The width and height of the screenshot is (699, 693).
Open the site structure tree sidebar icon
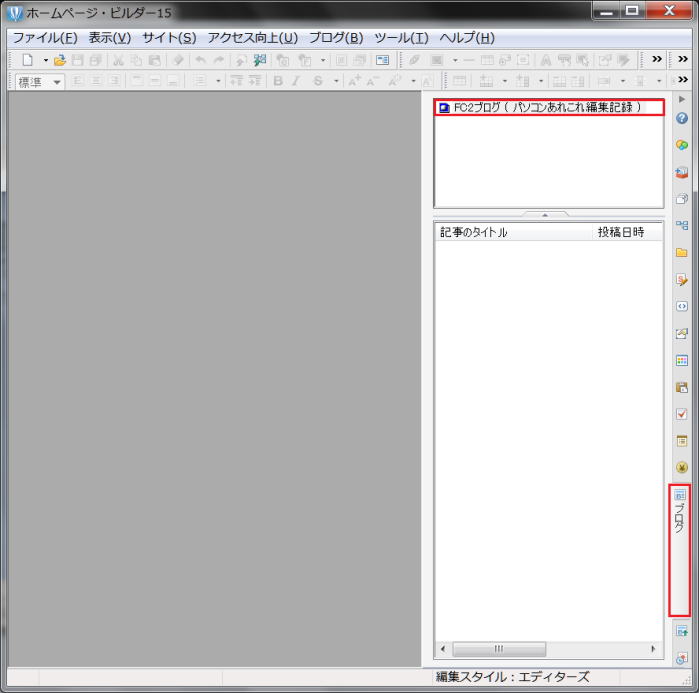tap(682, 226)
